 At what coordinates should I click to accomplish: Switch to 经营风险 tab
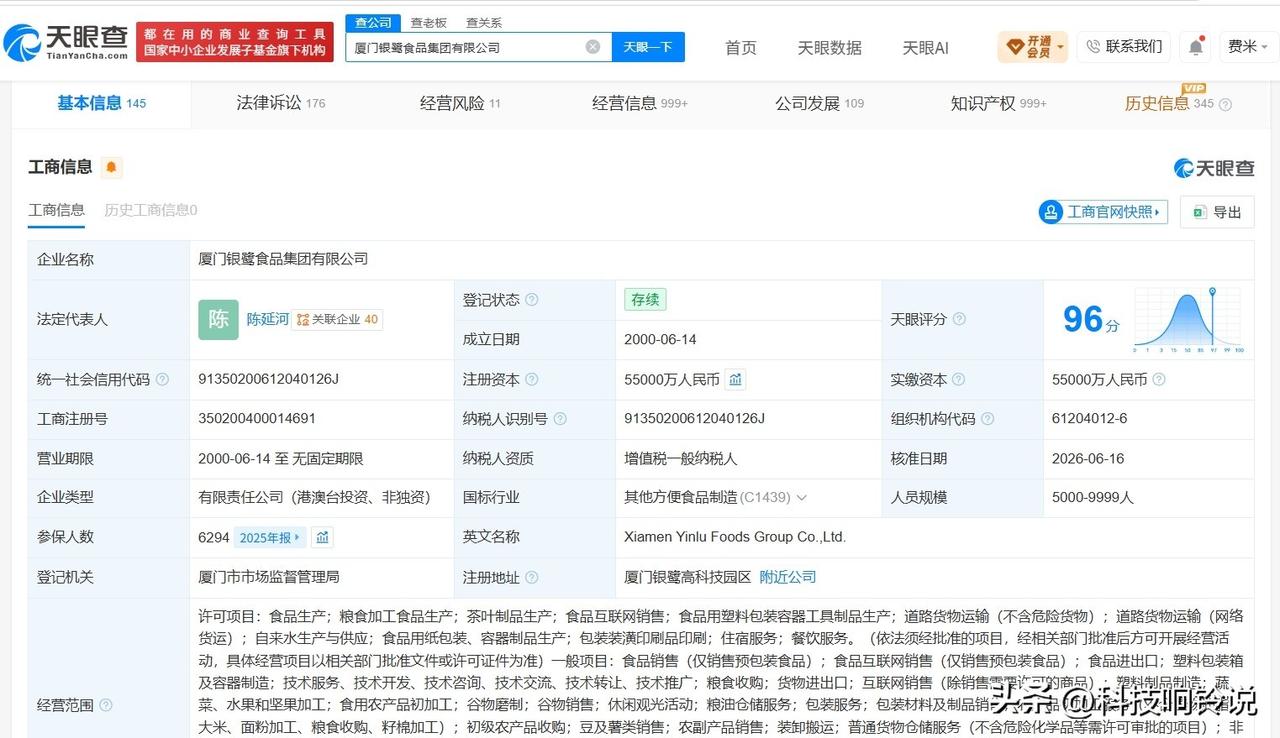[x=460, y=103]
